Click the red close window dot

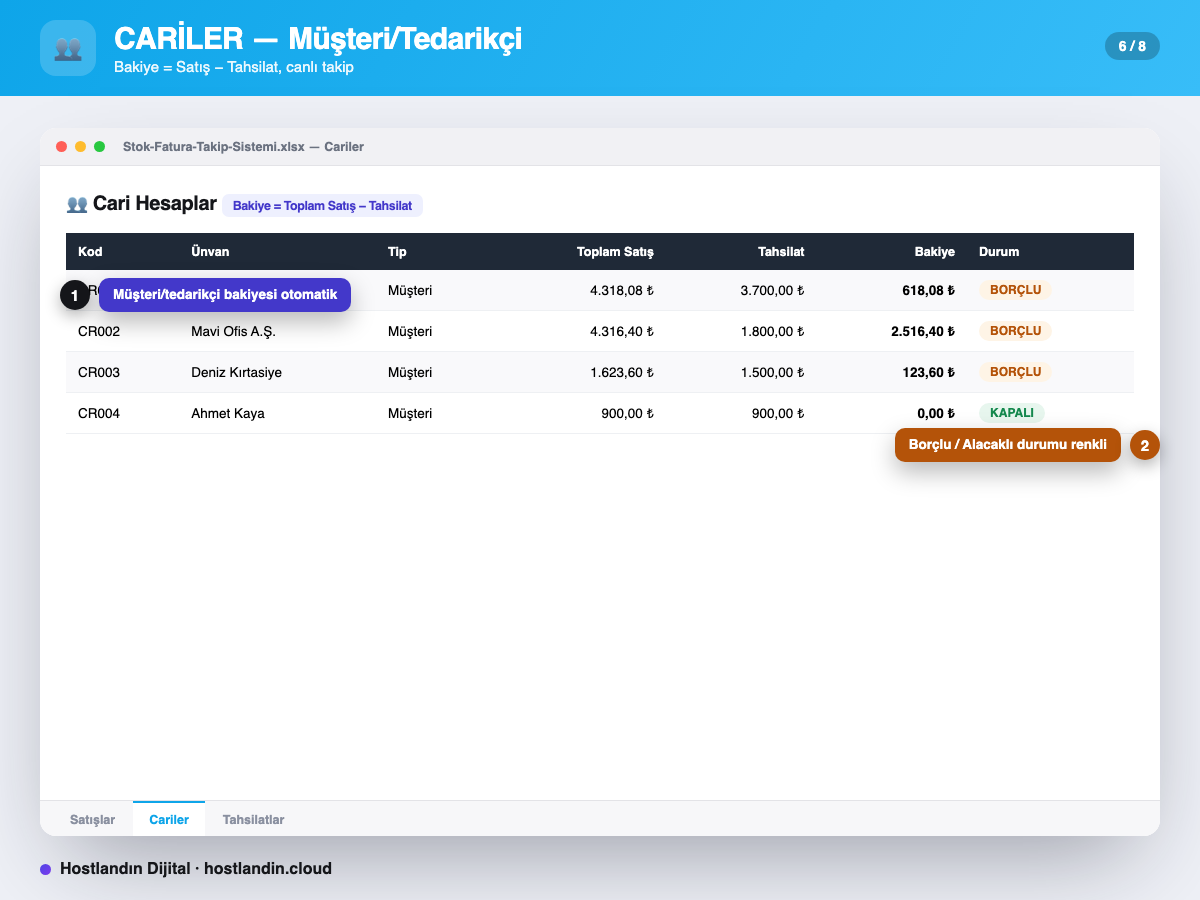[x=62, y=147]
